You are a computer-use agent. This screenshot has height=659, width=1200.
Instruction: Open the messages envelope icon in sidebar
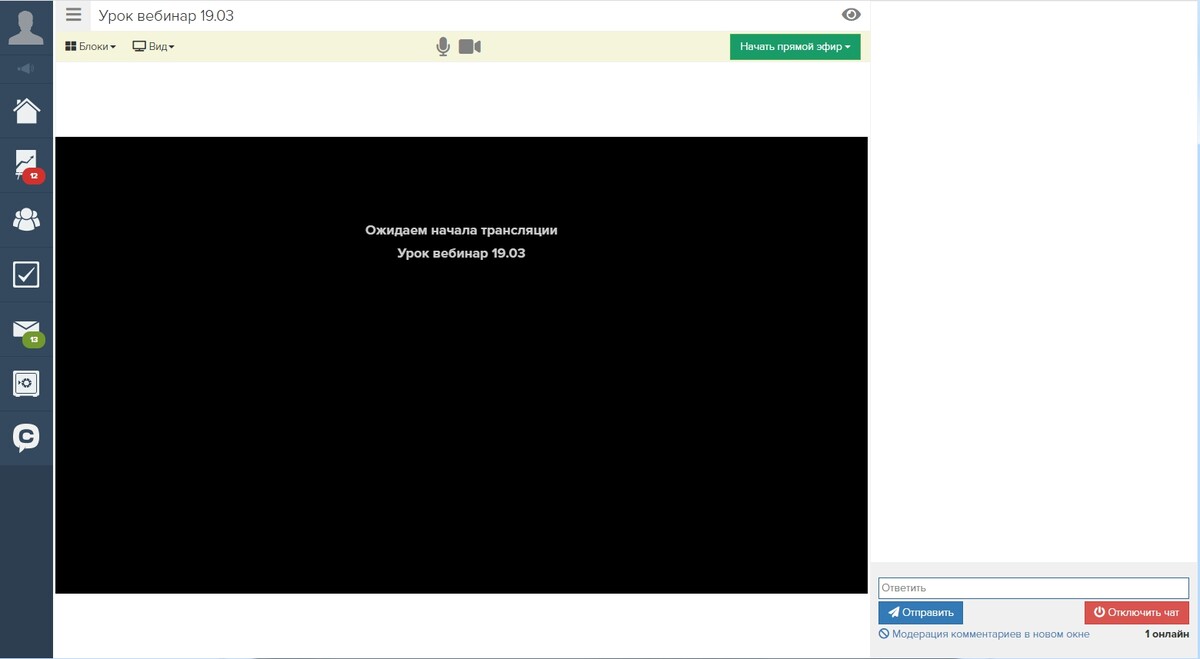coord(26,331)
